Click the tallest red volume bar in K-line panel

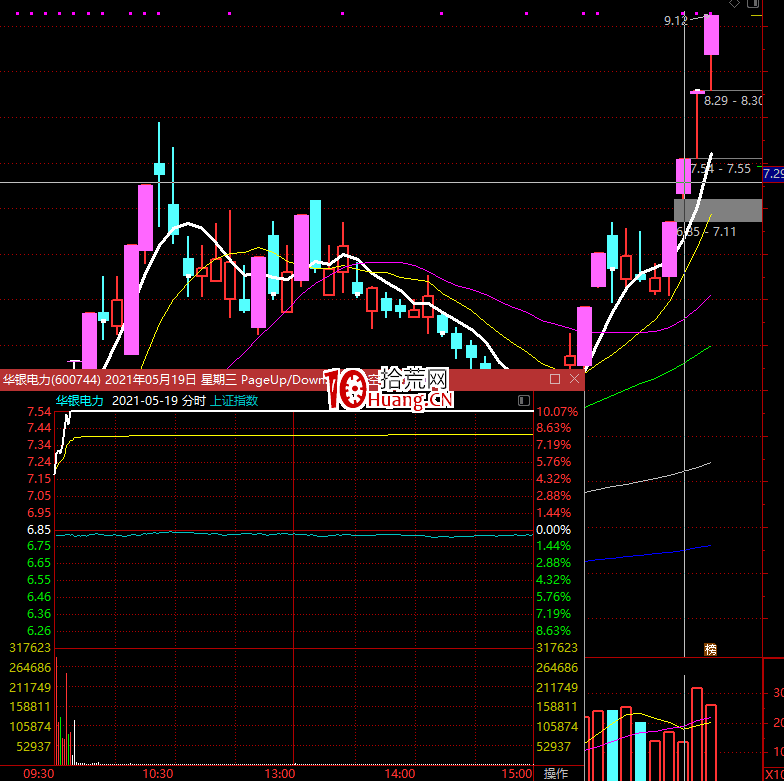click(697, 734)
